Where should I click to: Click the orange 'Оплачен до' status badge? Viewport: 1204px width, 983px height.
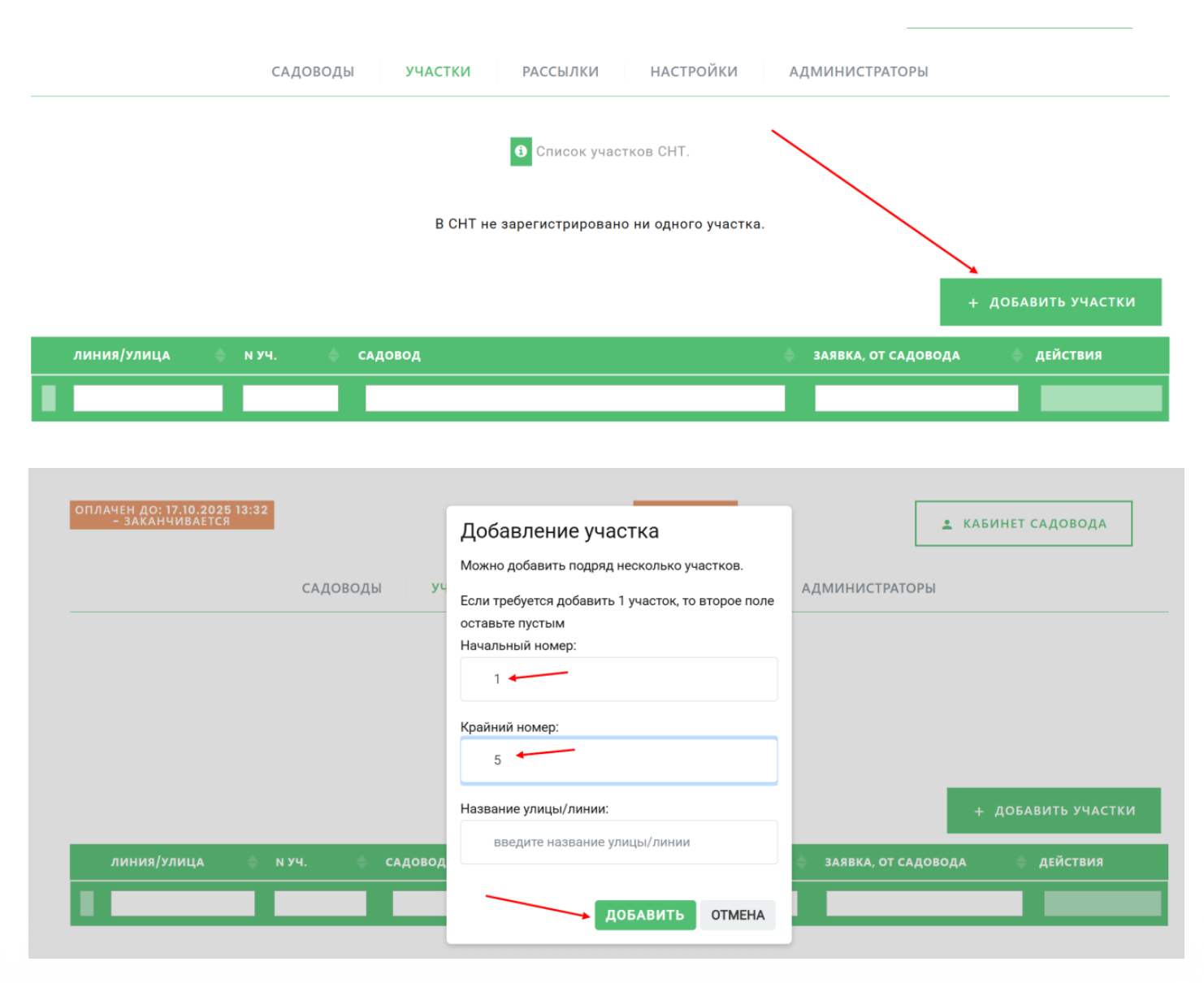[171, 515]
